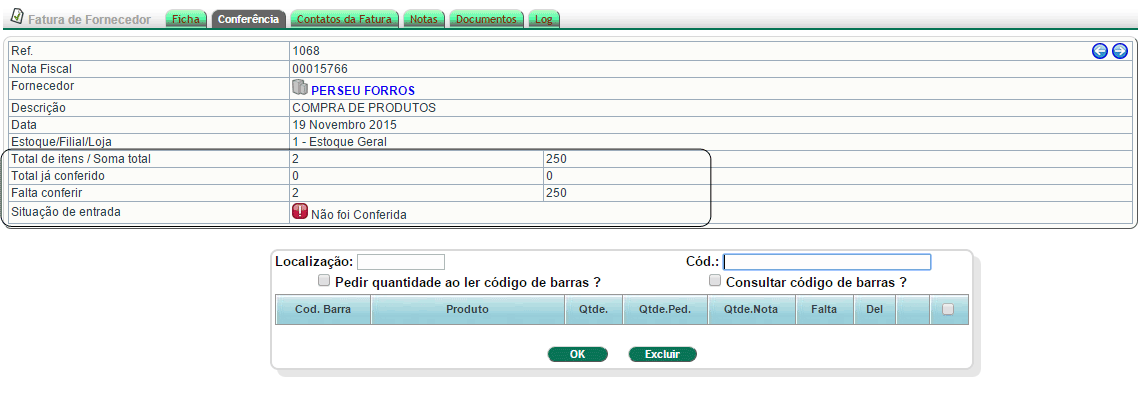Click the Qtde.Nota column header
Screen dimensions: 1142x395
[751, 309]
